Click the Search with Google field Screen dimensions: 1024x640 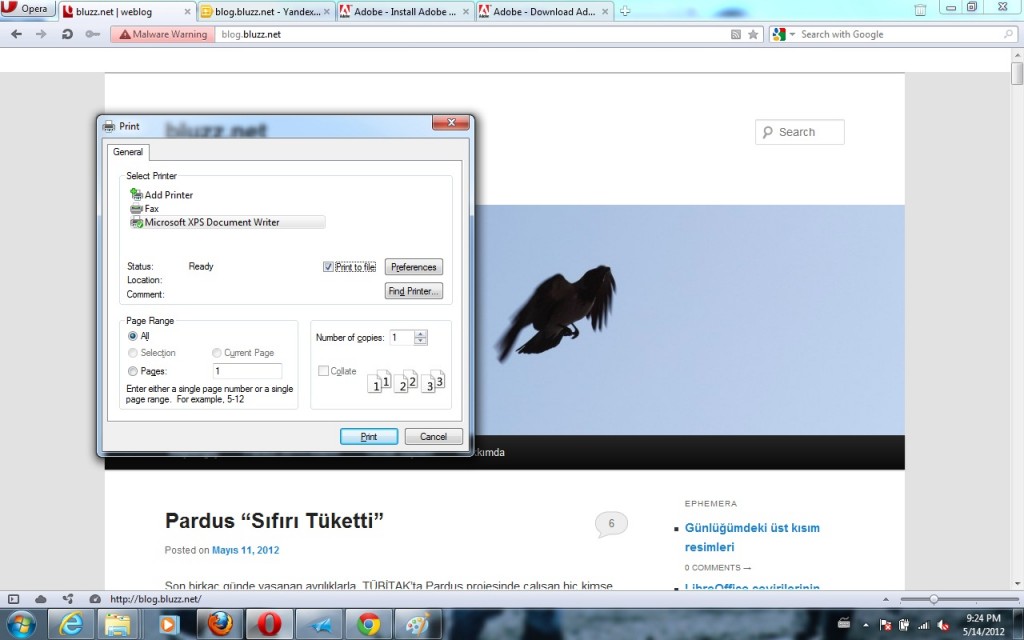(x=900, y=34)
